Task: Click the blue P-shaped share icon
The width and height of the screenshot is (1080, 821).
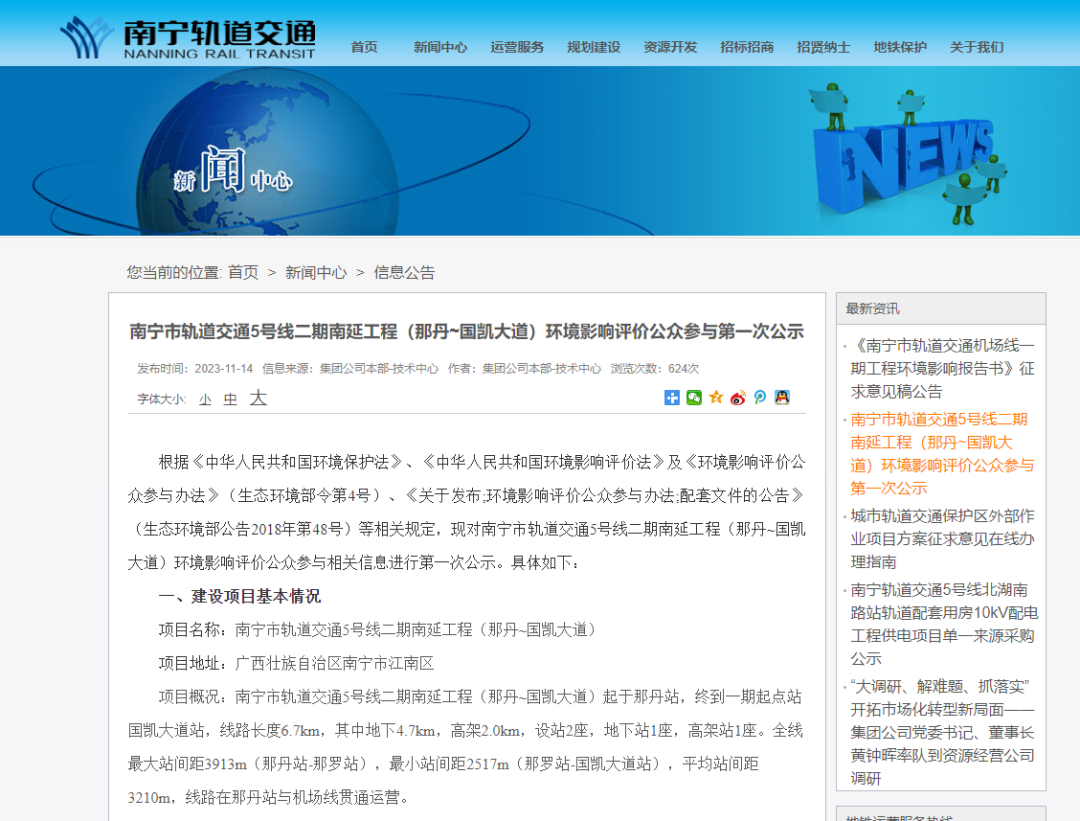Action: pyautogui.click(x=760, y=397)
